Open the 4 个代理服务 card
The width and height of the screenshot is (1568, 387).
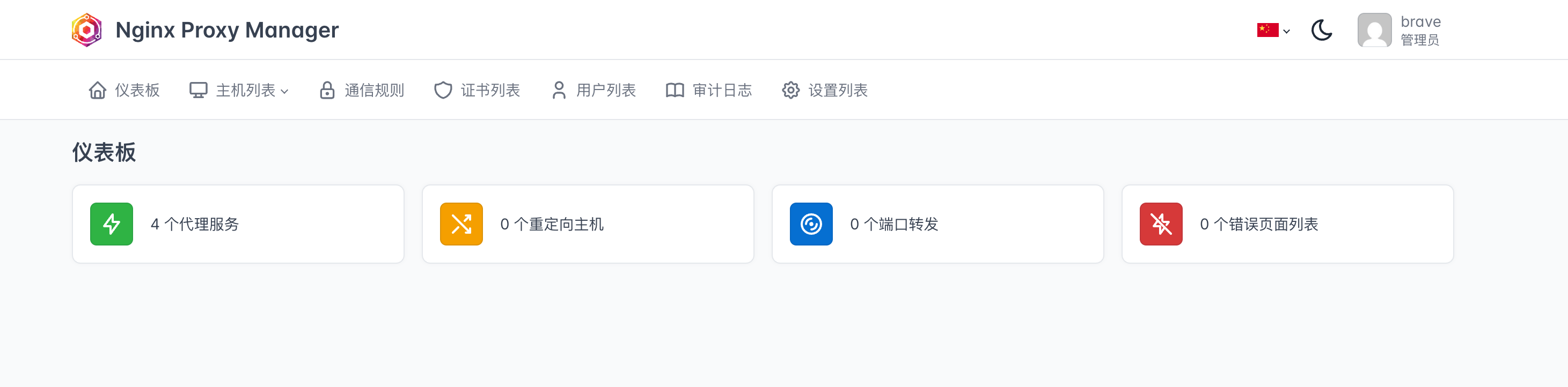[238, 224]
